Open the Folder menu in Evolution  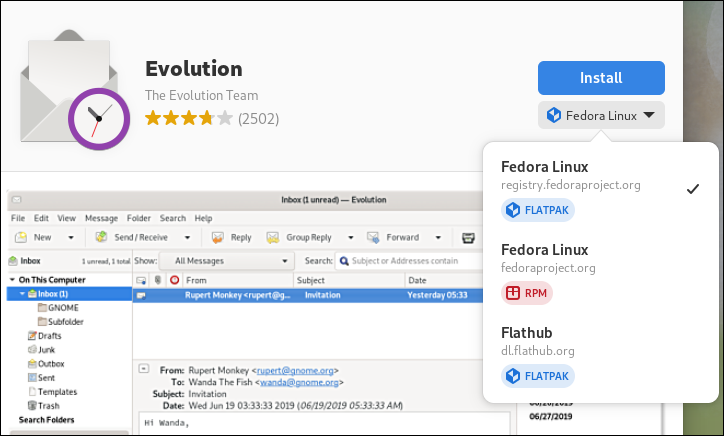[x=139, y=218]
